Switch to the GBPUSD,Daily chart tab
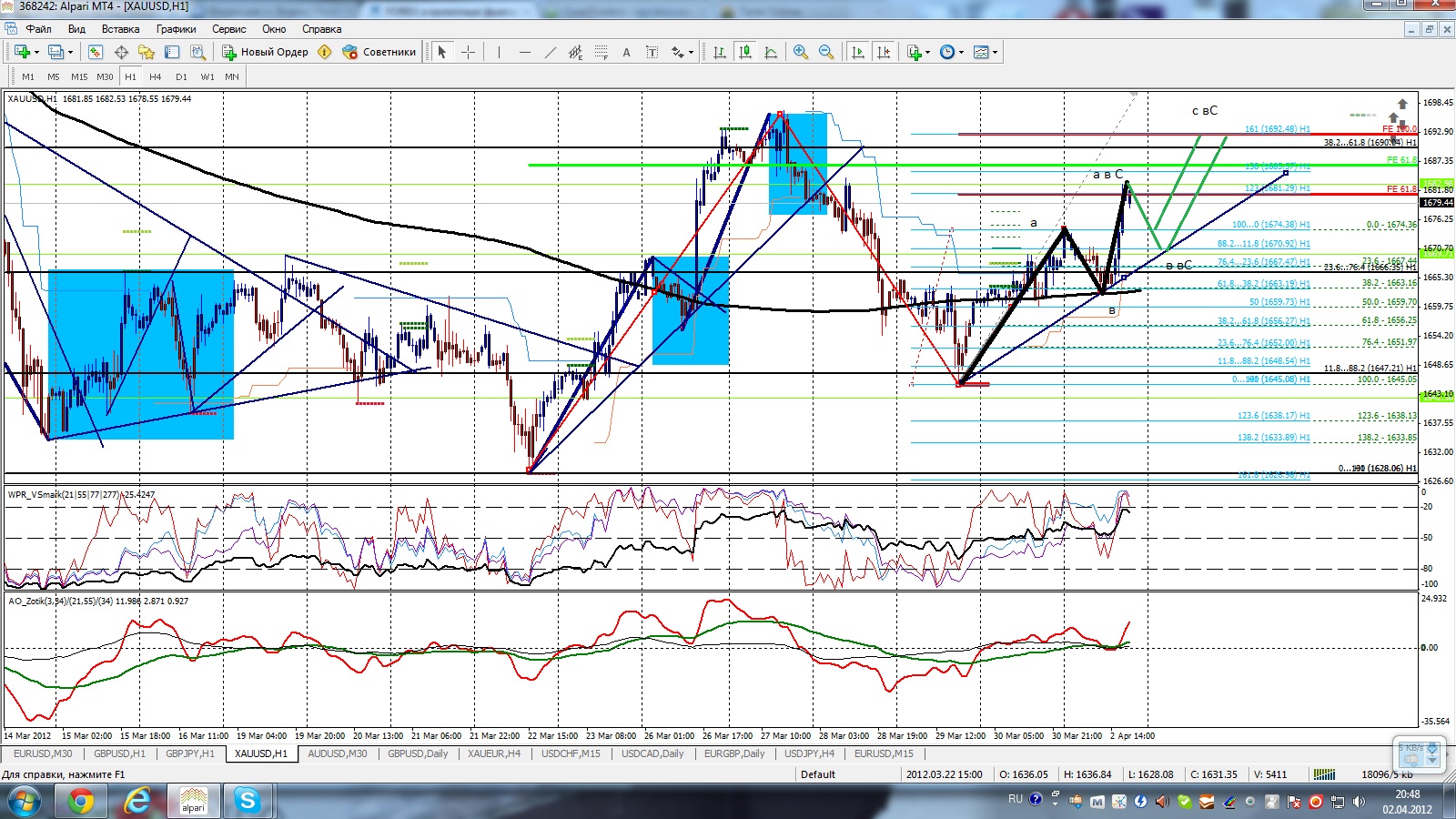Viewport: 1456px width, 819px height. [x=418, y=753]
